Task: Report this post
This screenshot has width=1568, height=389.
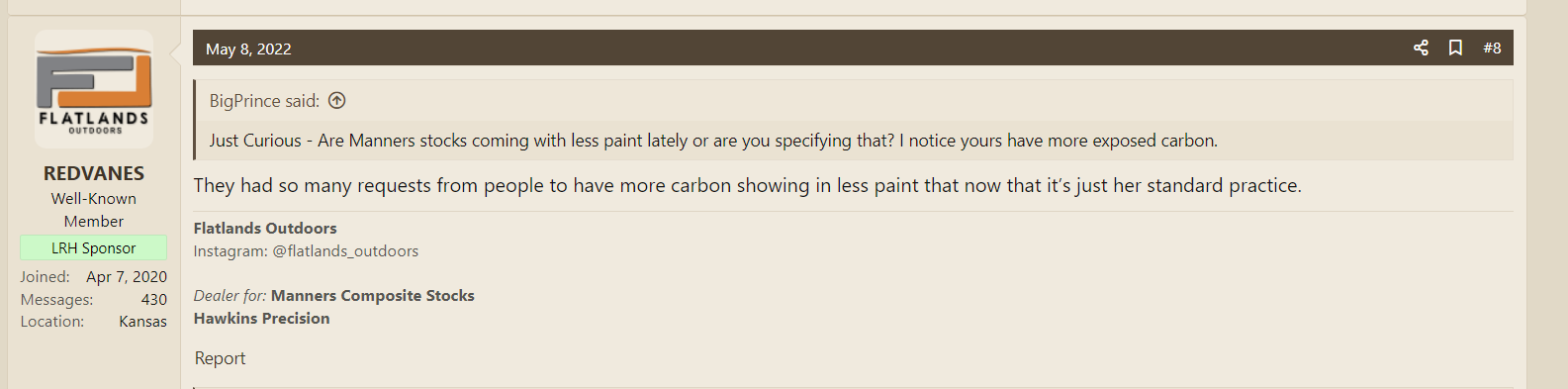Action: (220, 358)
